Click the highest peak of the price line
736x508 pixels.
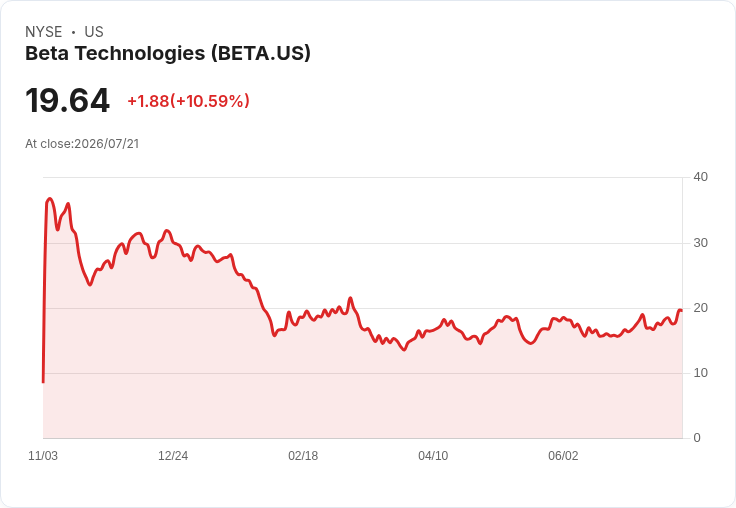point(50,199)
